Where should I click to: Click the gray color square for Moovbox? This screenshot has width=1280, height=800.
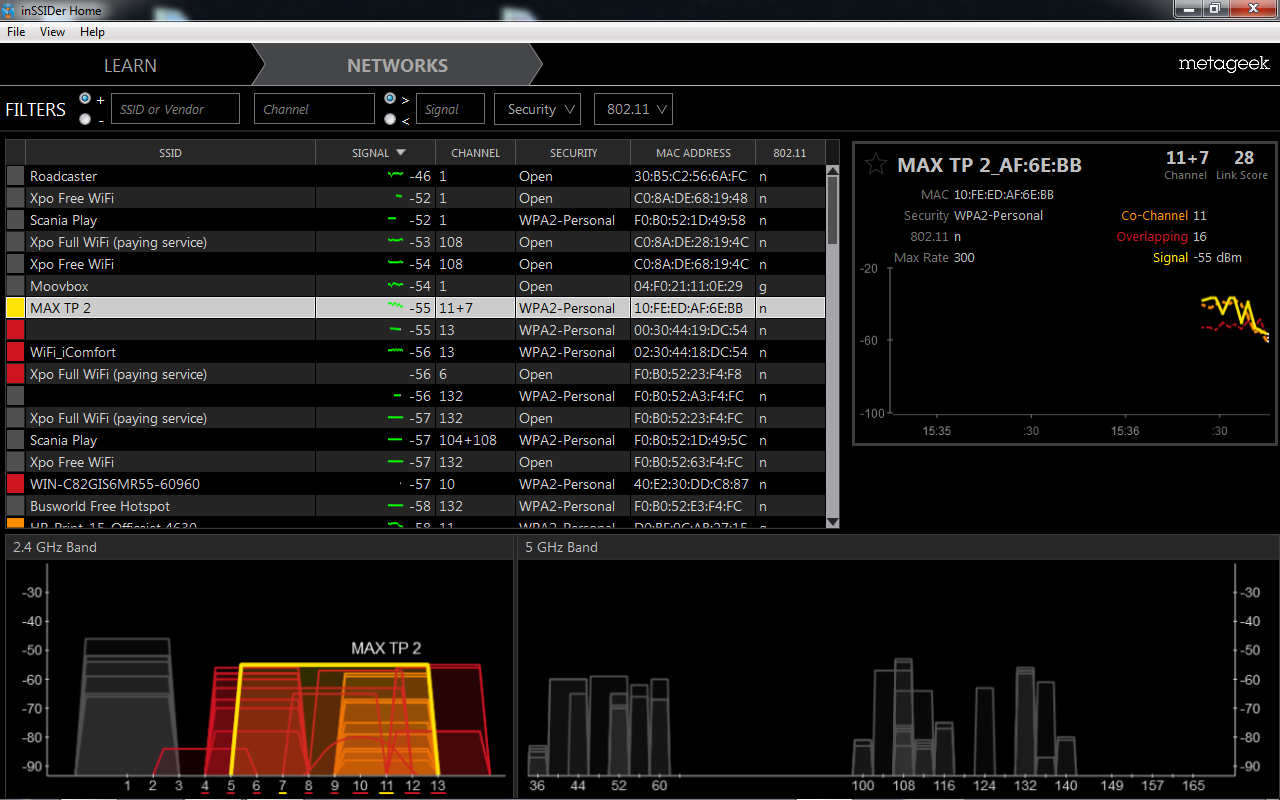coord(15,286)
